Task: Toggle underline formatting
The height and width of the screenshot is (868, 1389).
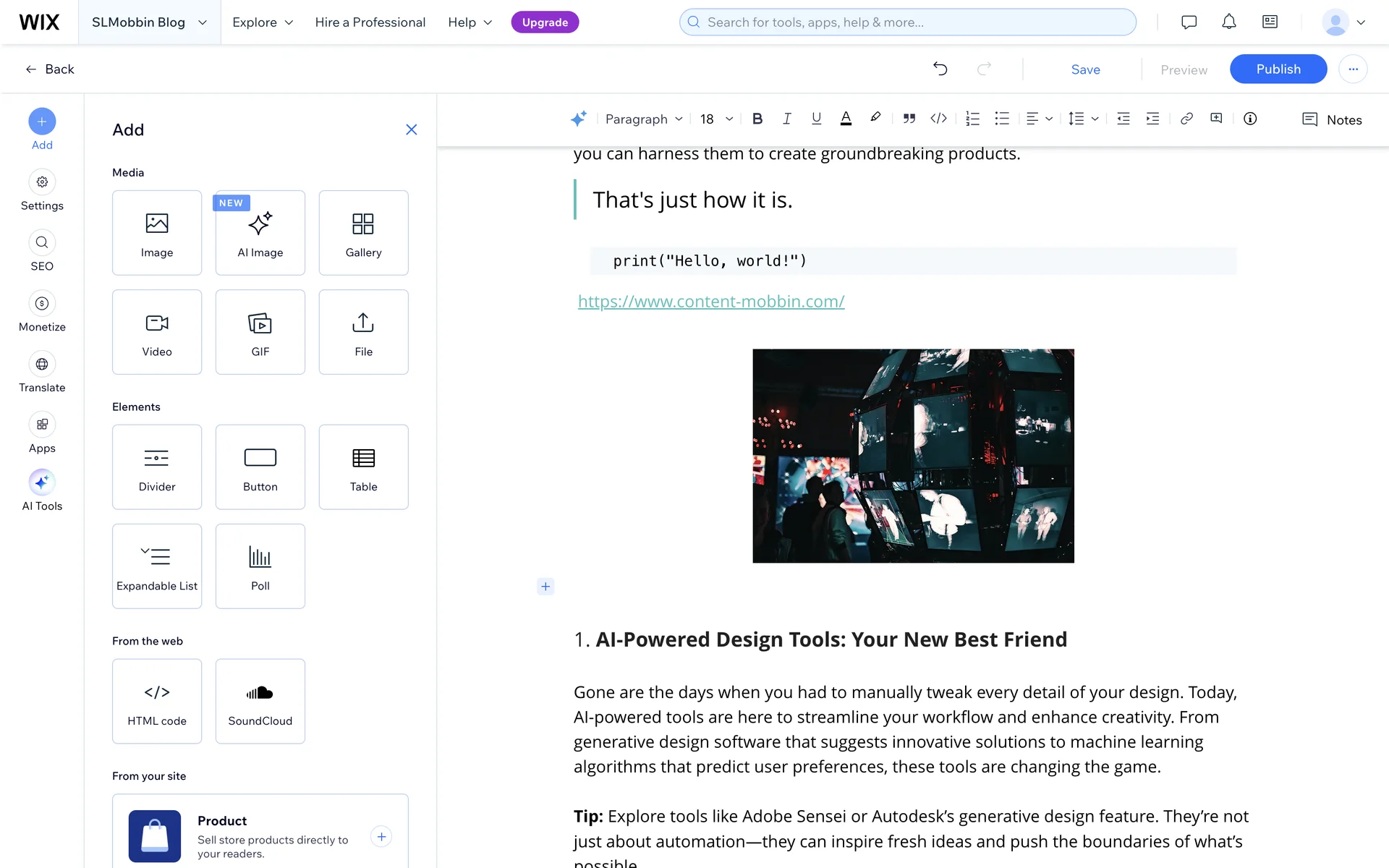Action: pos(816,119)
